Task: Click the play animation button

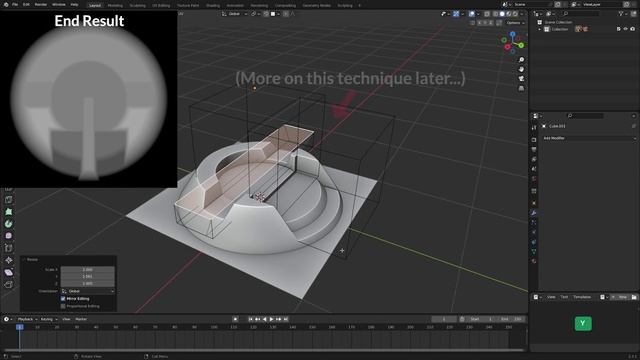Action: [x=271, y=319]
